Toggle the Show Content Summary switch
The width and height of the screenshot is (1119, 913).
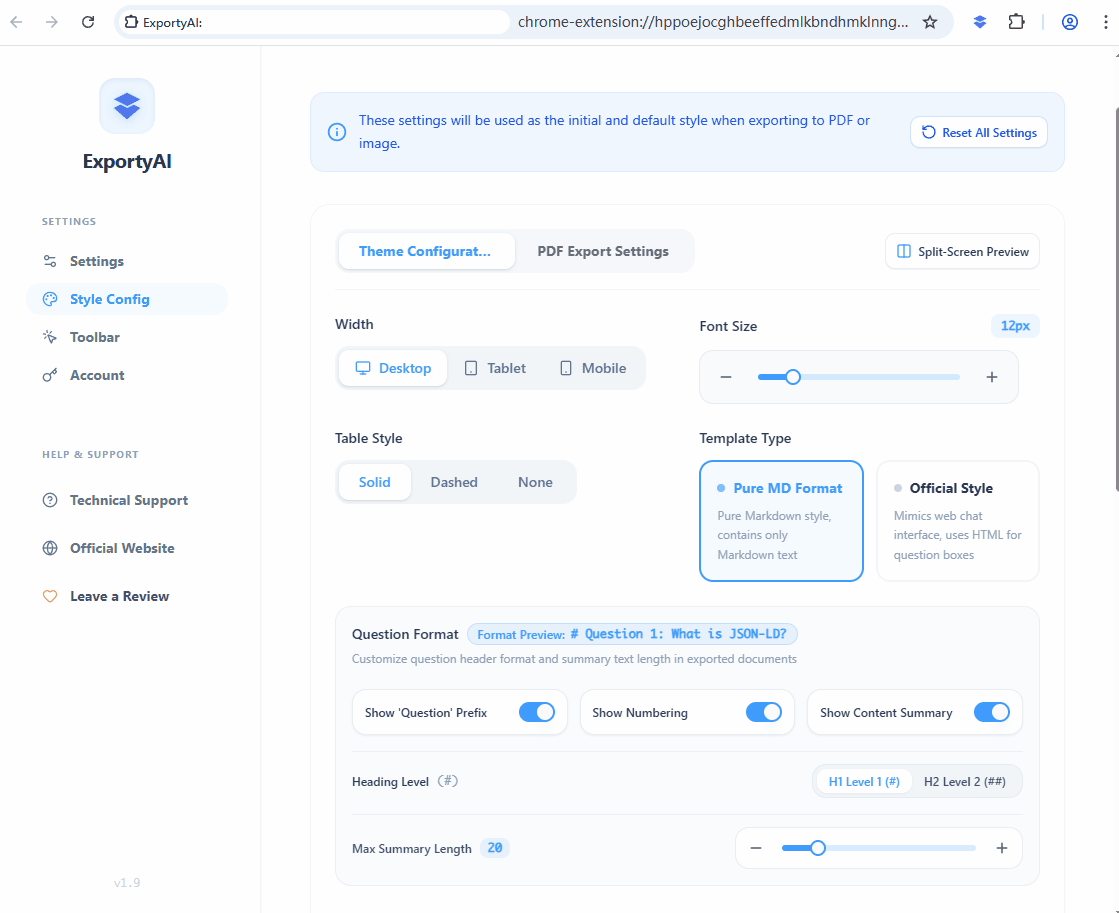tap(991, 712)
